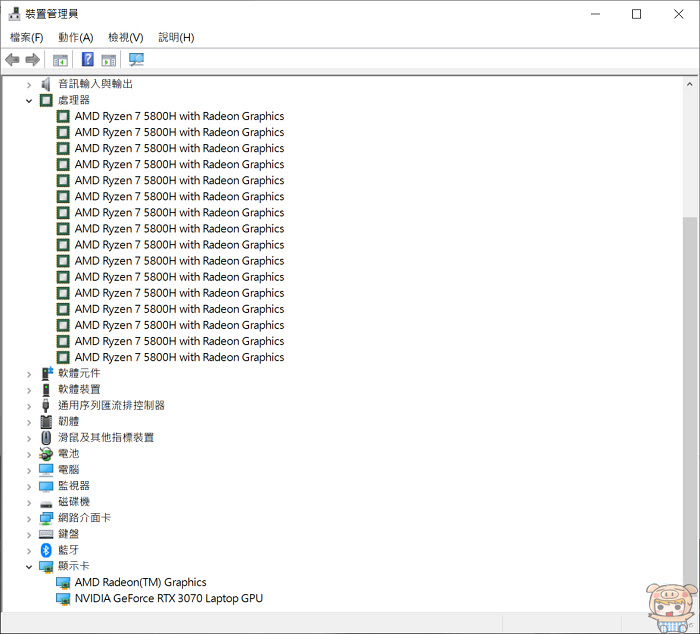Click the 電腦 computer icon
This screenshot has height=634, width=700.
(x=46, y=470)
